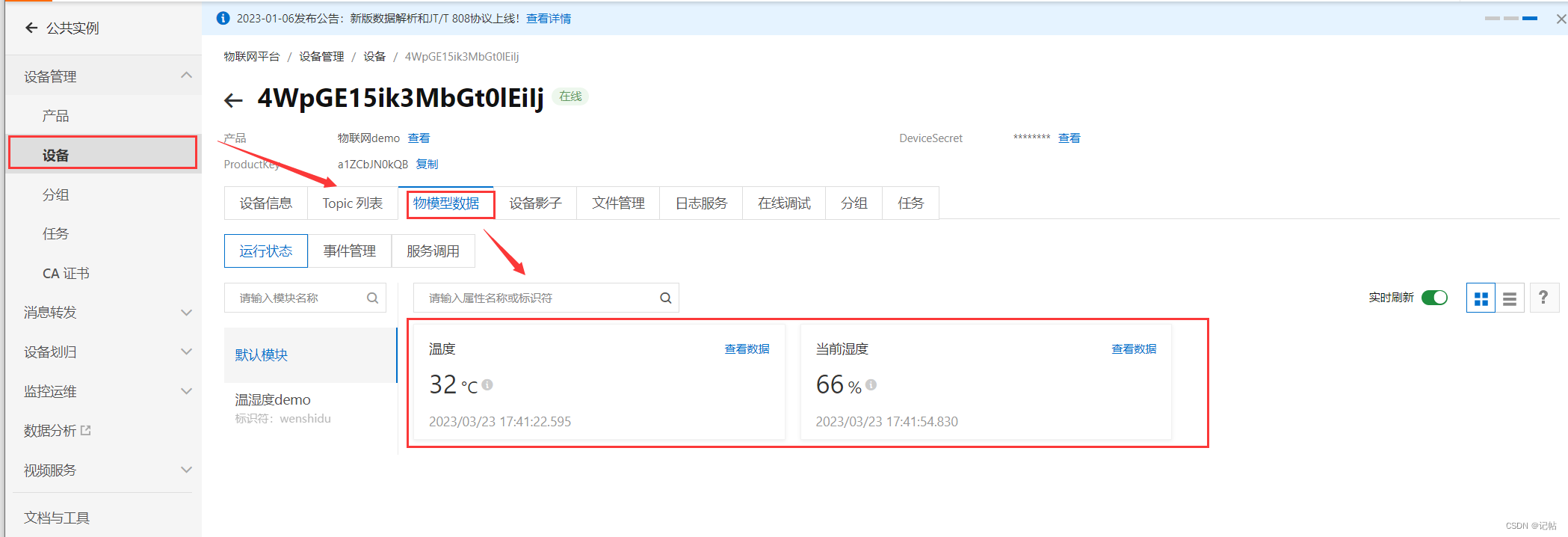Switch to list view

(x=1510, y=298)
